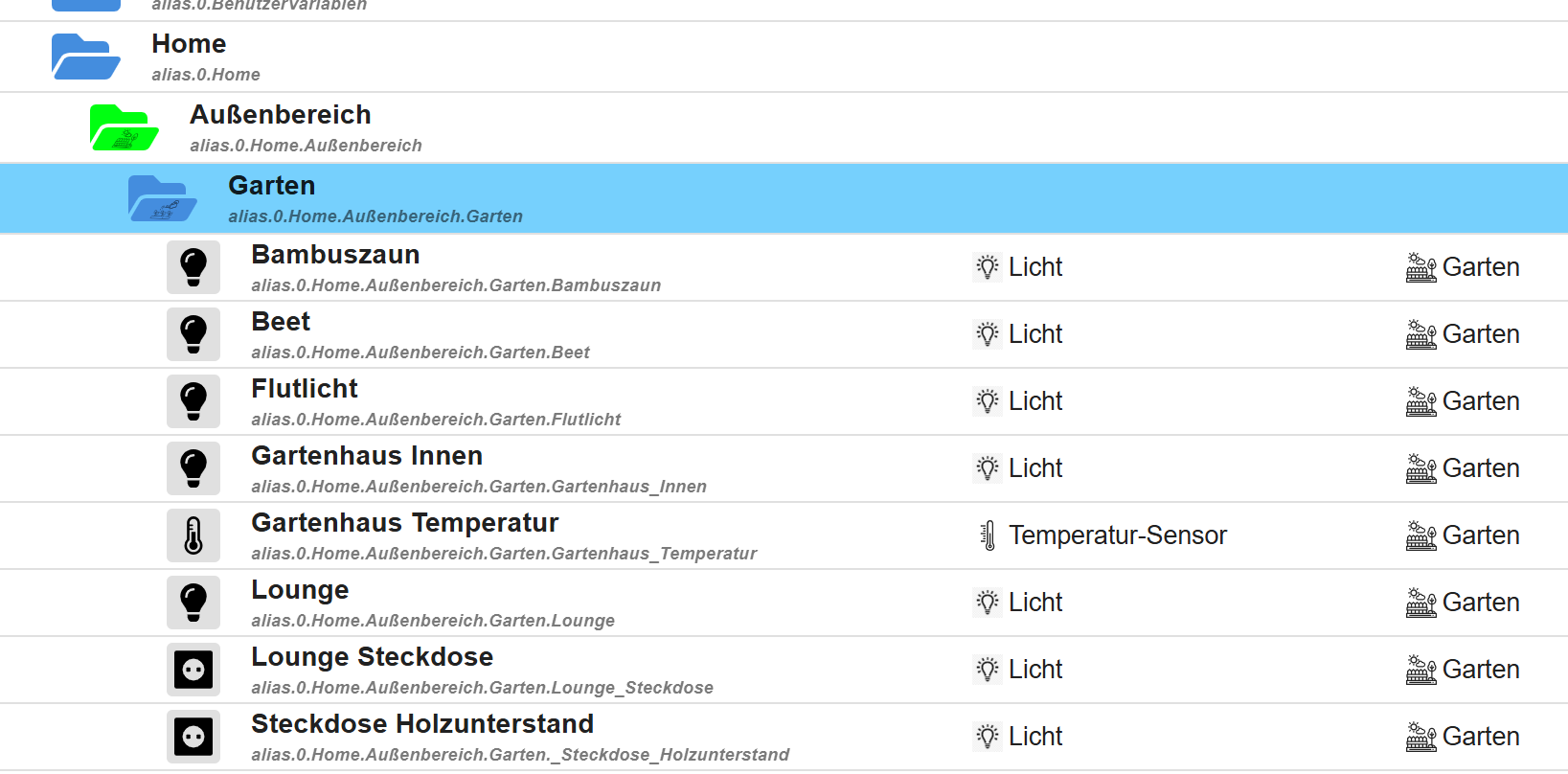
Task: Open the Gartenhaus Temperatur device row
Action: tap(405, 523)
